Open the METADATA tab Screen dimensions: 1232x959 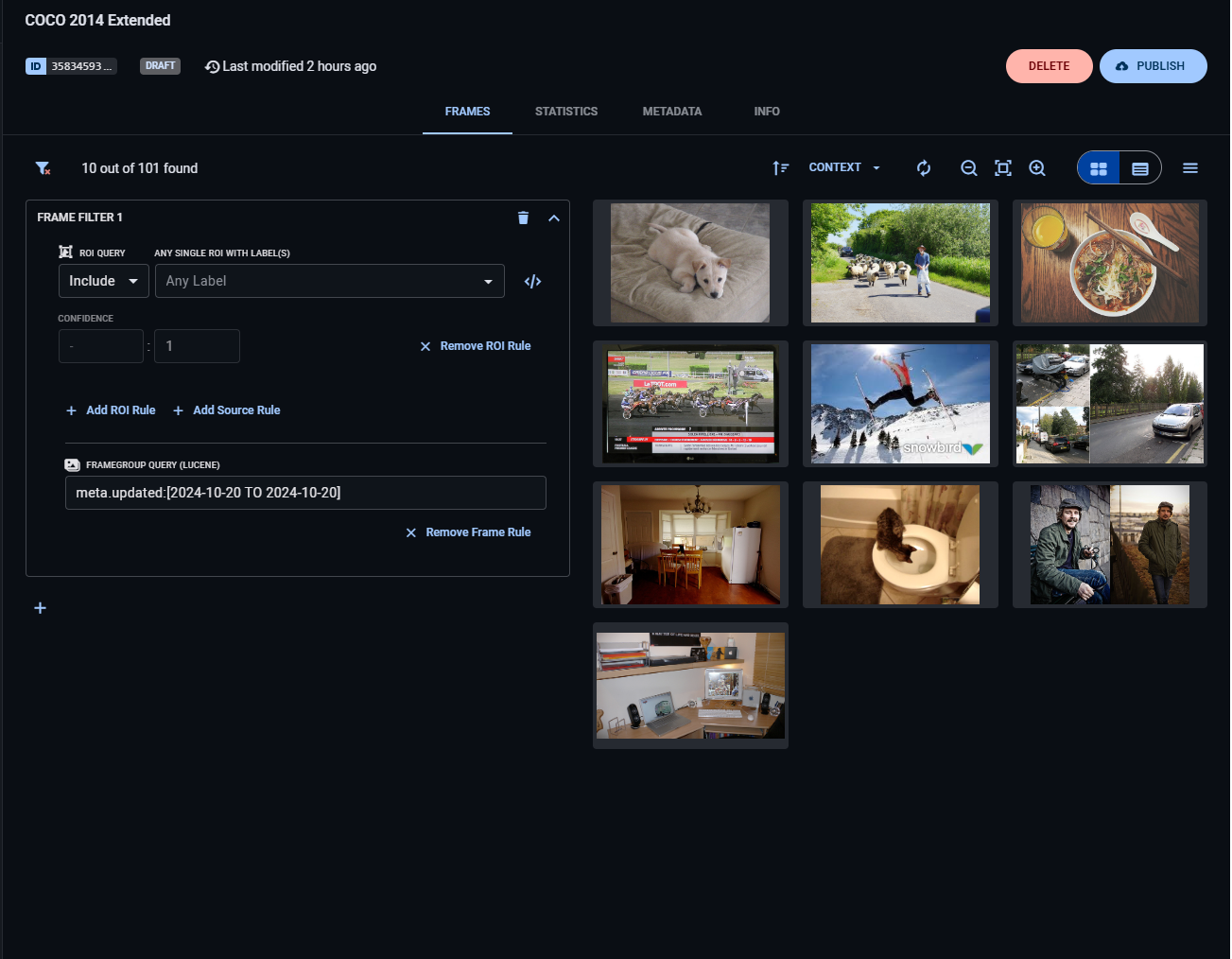(672, 112)
